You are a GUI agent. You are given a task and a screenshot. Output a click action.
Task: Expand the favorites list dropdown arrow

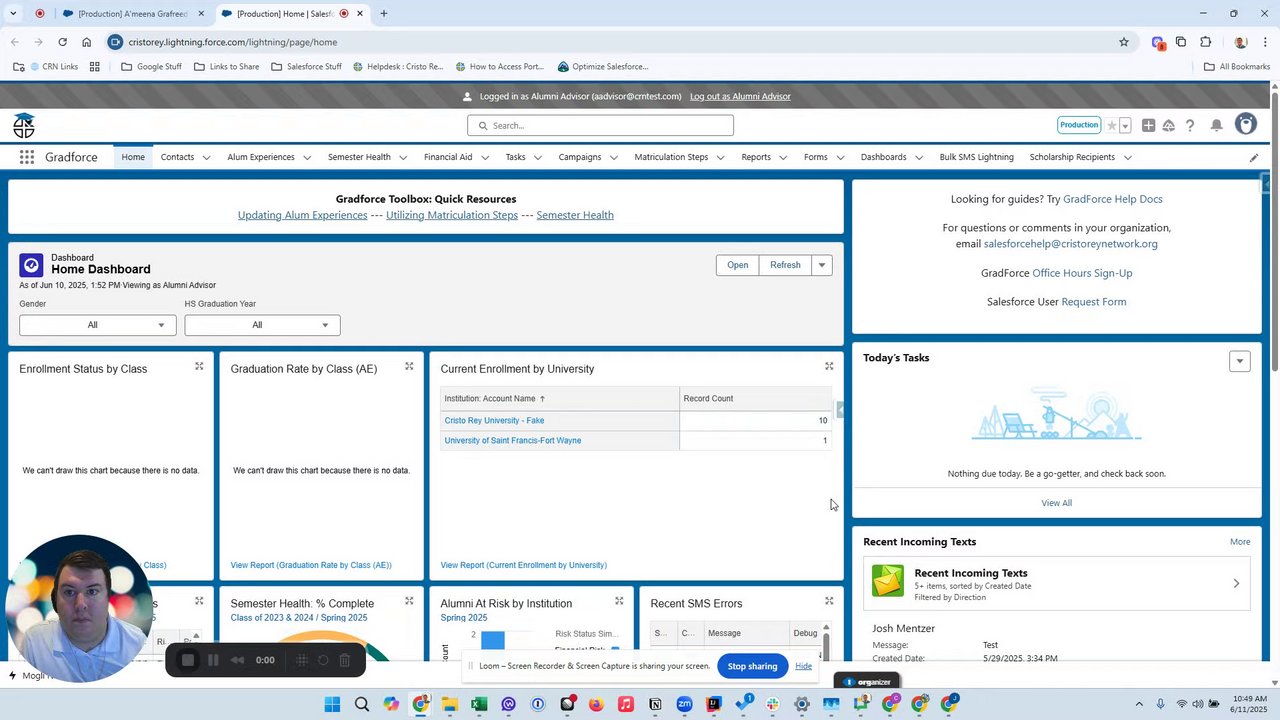tap(1125, 126)
